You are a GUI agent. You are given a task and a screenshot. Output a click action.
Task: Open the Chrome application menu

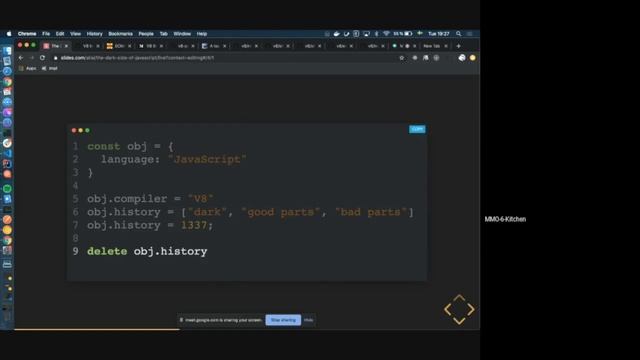pyautogui.click(x=27, y=34)
